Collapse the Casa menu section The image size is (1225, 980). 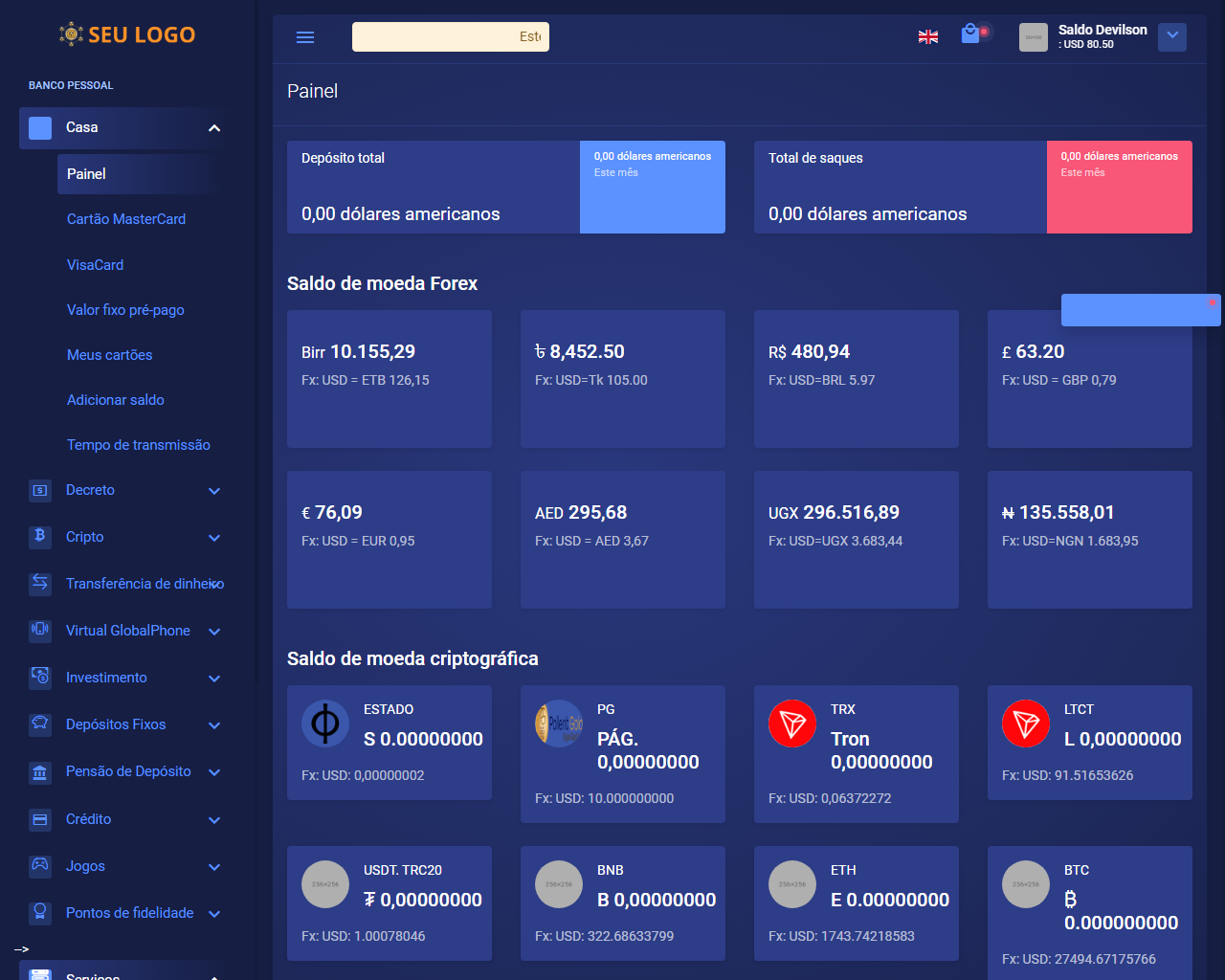214,128
